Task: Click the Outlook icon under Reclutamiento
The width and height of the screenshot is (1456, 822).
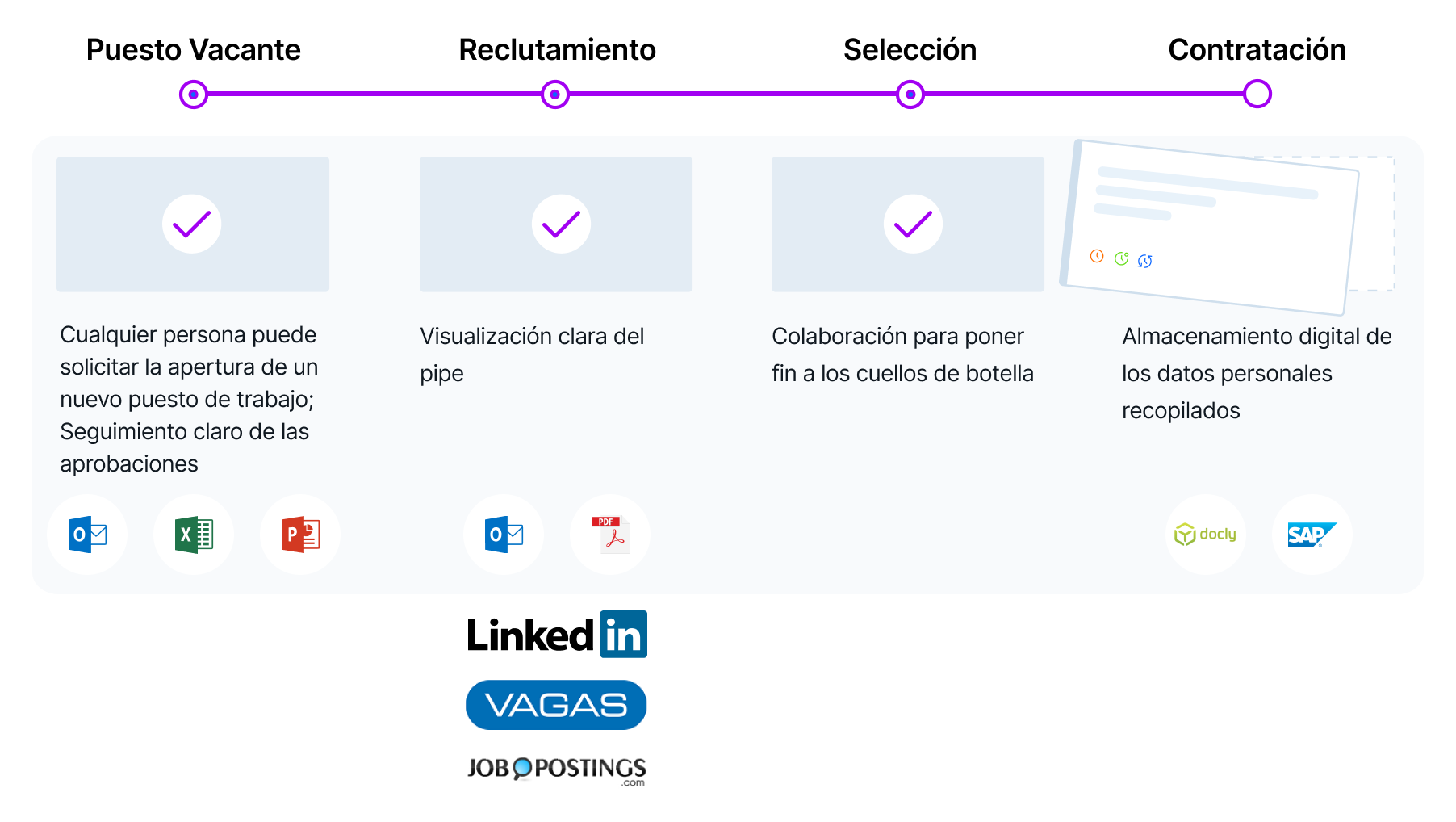Action: click(x=504, y=535)
